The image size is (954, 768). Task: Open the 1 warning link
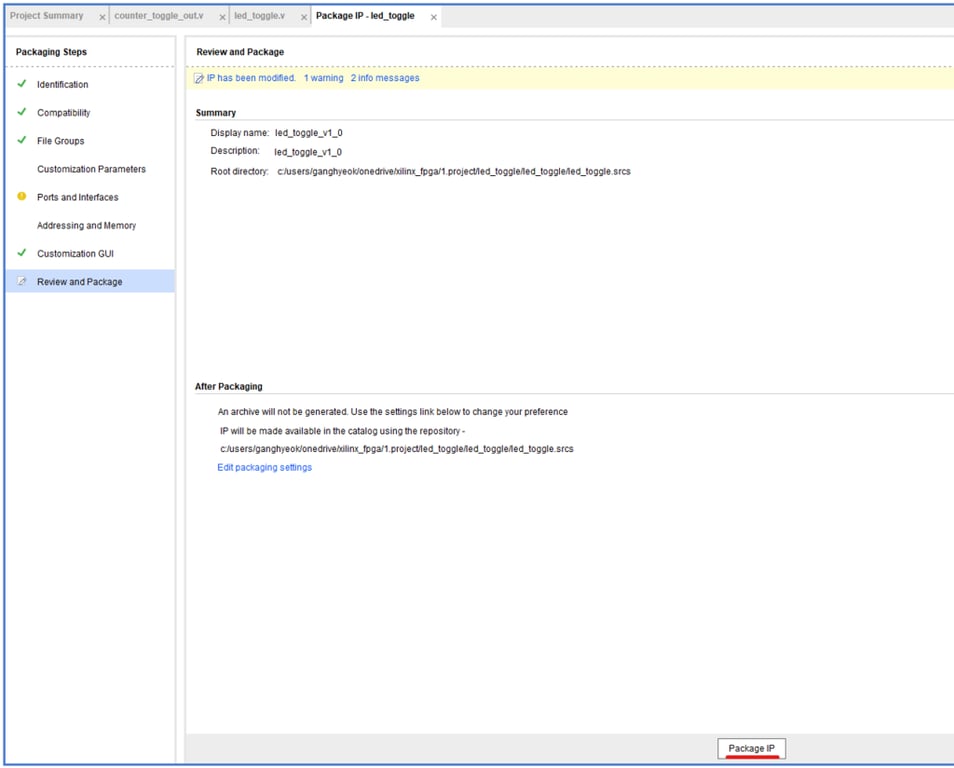(x=324, y=78)
